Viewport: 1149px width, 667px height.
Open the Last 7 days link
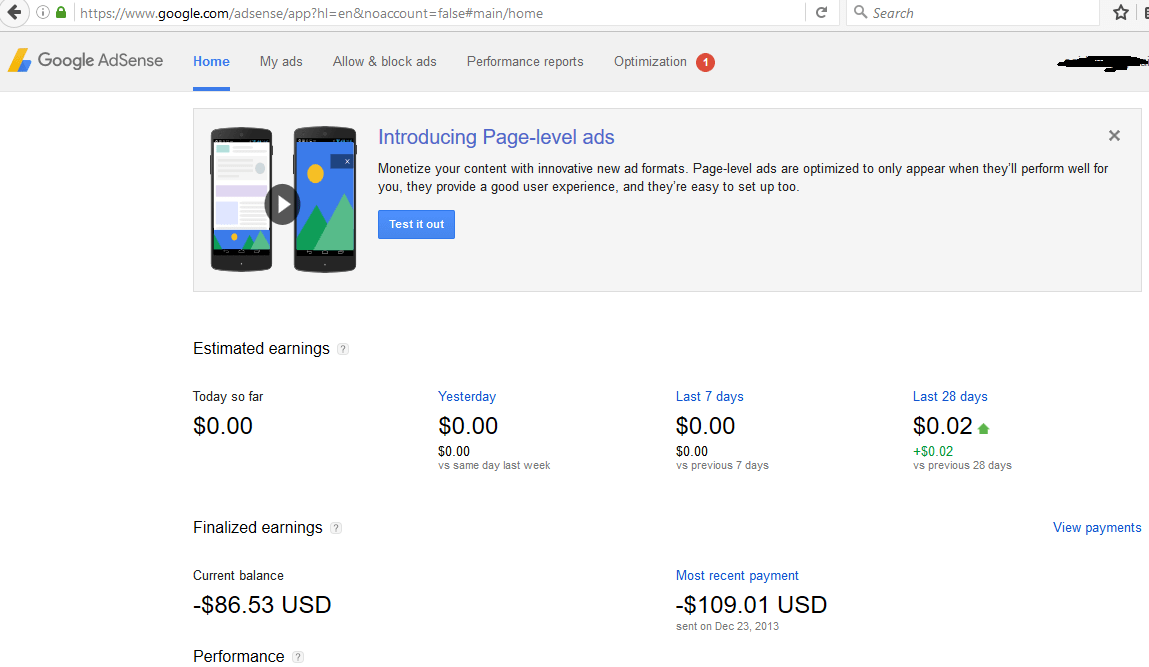point(710,396)
